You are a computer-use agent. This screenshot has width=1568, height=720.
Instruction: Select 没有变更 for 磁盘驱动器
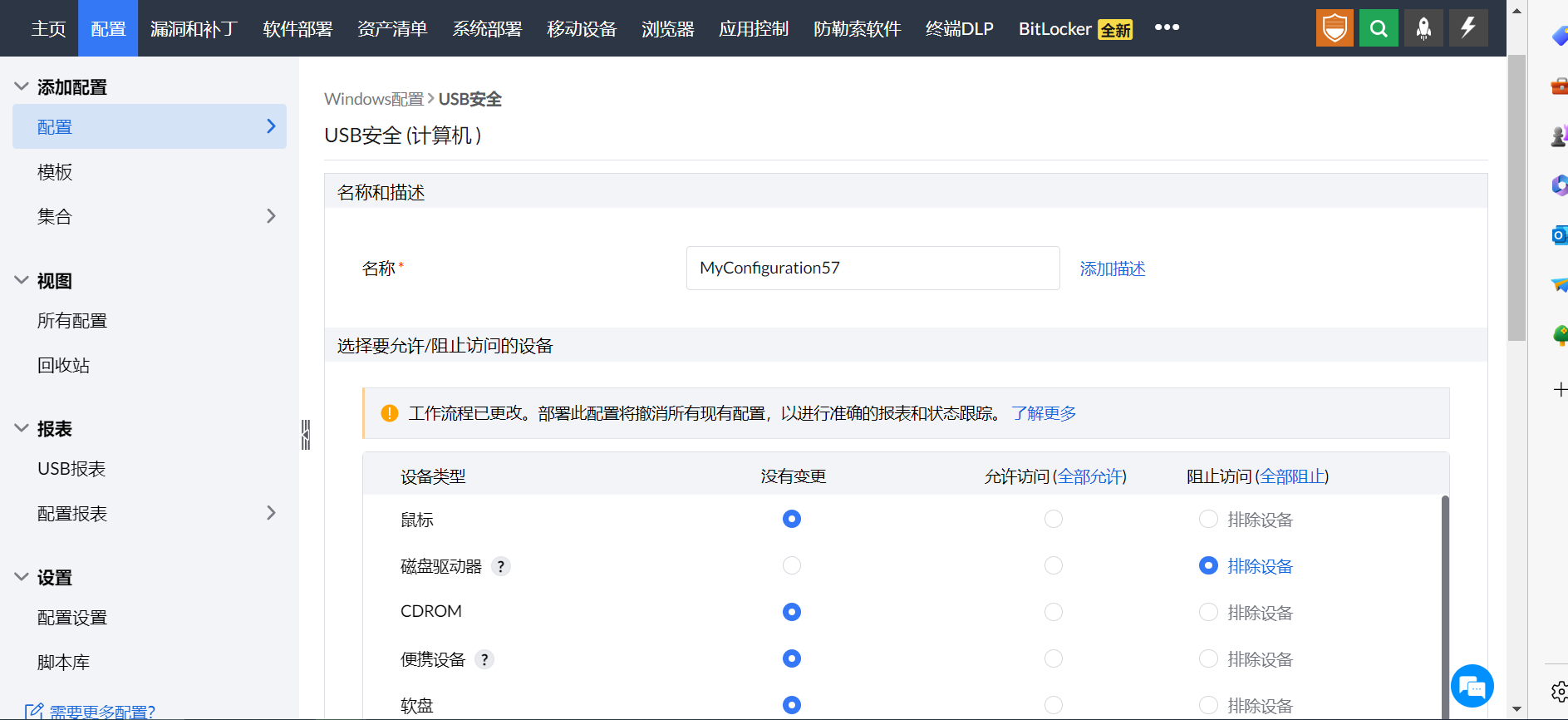[792, 565]
